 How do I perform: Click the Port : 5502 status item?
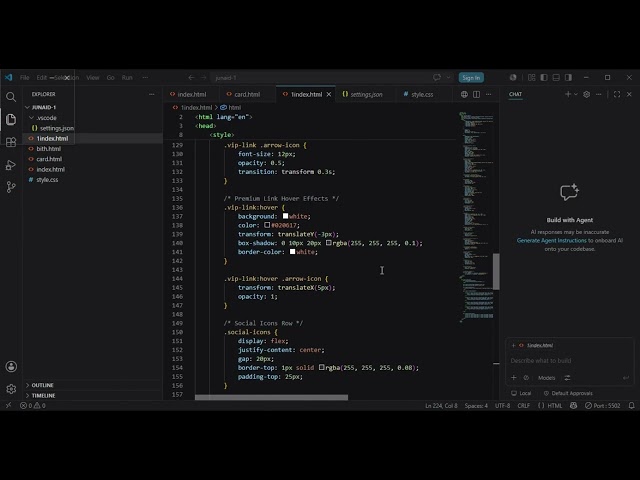[x=602, y=405]
